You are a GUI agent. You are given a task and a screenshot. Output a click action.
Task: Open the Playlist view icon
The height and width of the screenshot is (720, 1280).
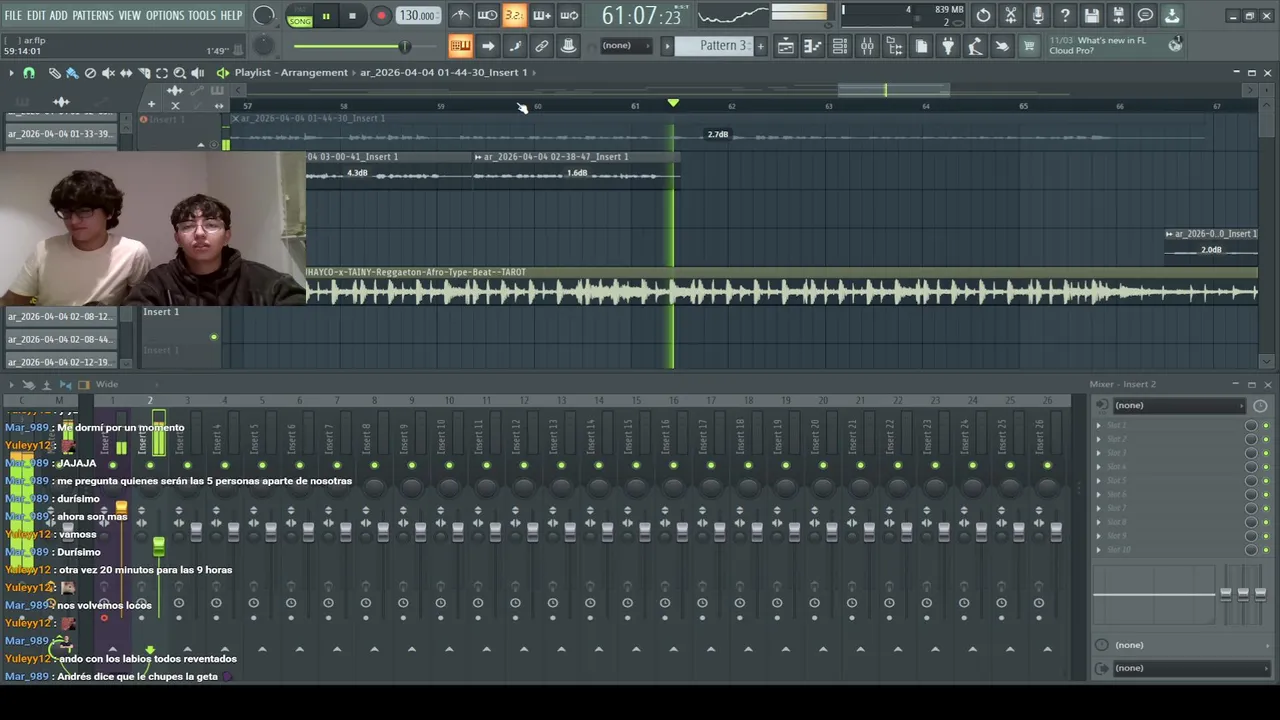coord(786,46)
